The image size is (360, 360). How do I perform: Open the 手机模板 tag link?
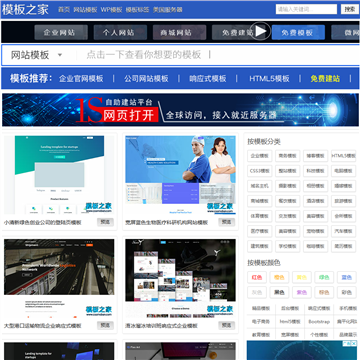[x=348, y=309]
